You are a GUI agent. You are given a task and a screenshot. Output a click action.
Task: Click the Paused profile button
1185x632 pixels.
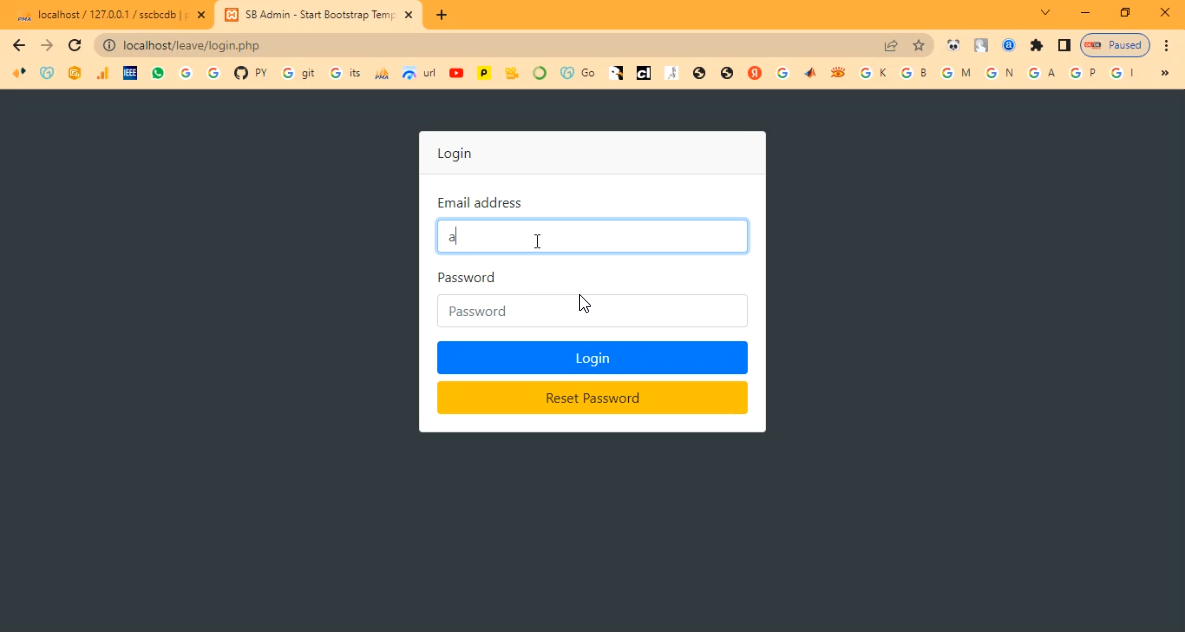tap(1115, 45)
